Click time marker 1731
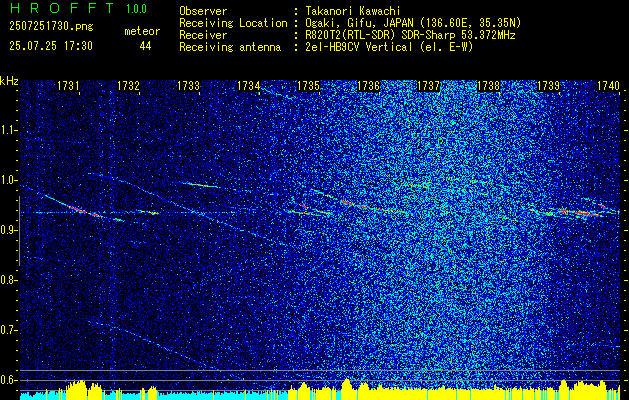Viewport: 629px width, 400px height. (68, 86)
